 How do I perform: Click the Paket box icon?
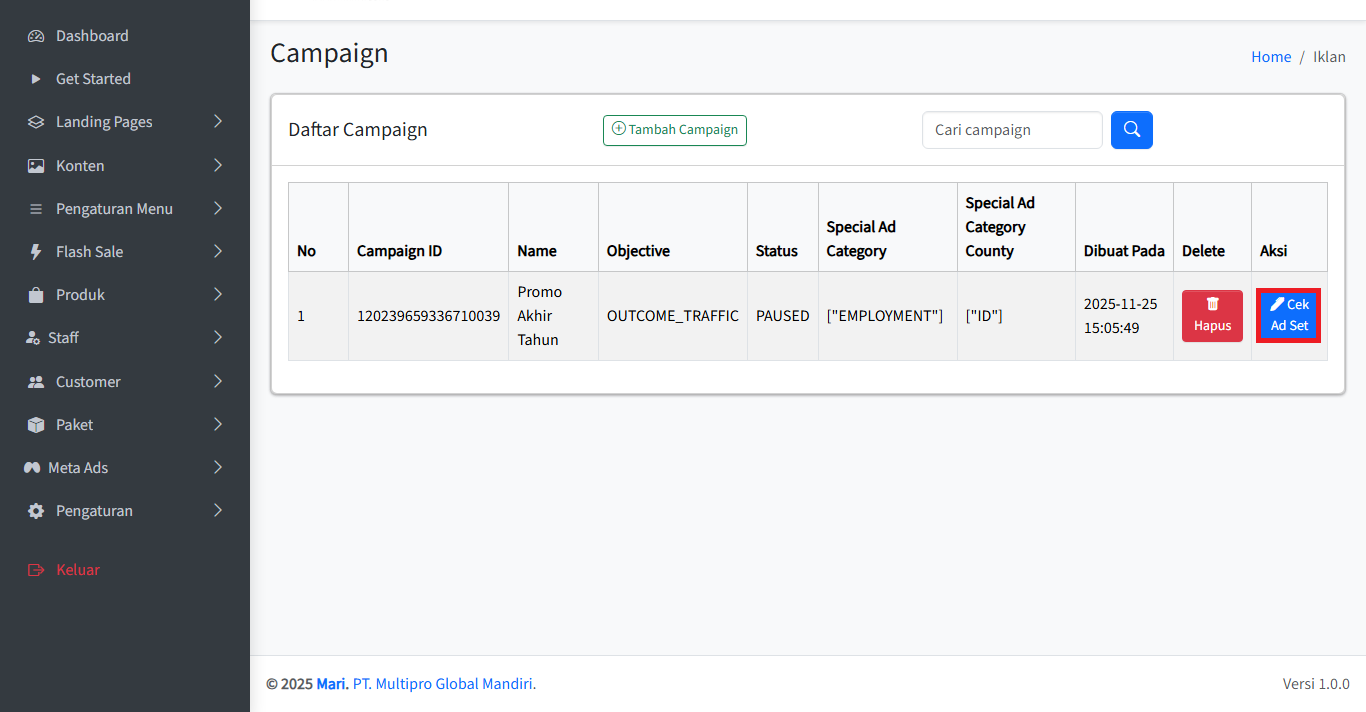pyautogui.click(x=36, y=425)
